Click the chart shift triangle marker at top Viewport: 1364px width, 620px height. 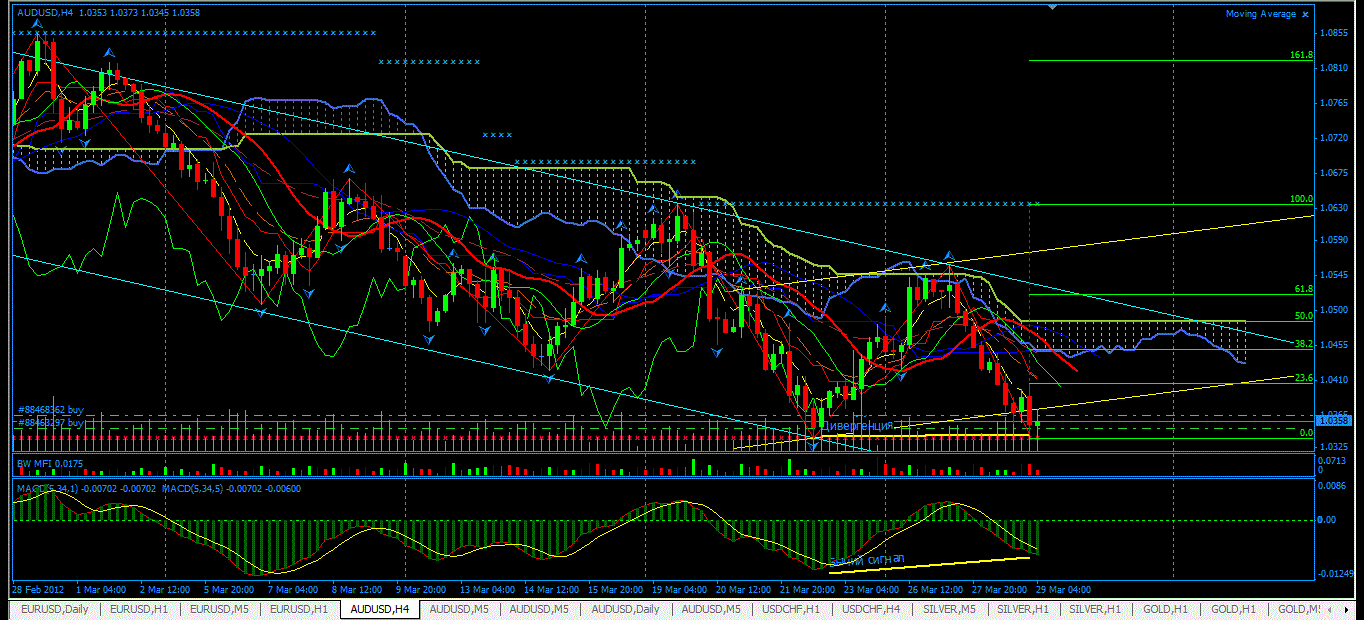[1051, 6]
